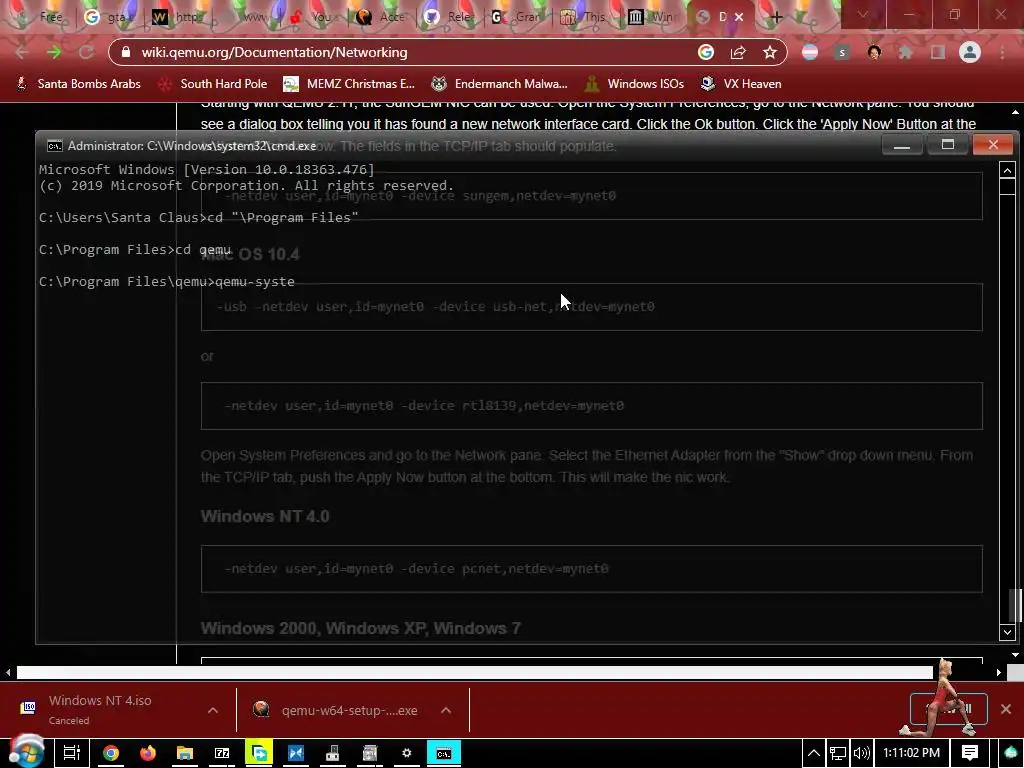
Task: Minimize the cmd.exe window
Action: pos(902,145)
